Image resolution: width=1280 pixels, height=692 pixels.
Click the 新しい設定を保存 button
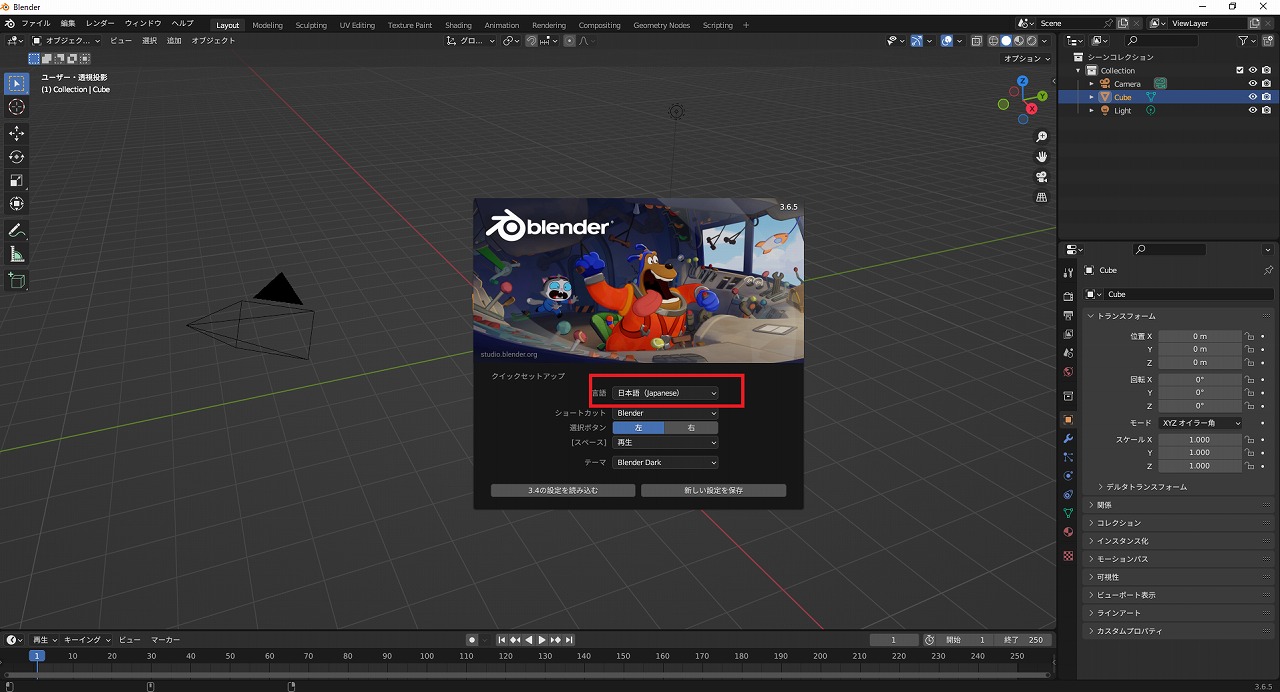[x=713, y=491]
